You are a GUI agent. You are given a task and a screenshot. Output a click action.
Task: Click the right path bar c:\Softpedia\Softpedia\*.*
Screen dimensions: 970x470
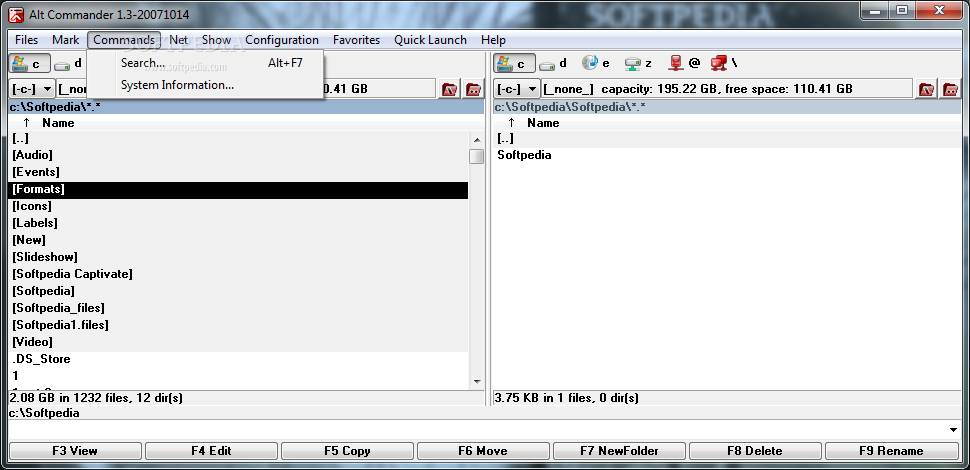[727, 108]
